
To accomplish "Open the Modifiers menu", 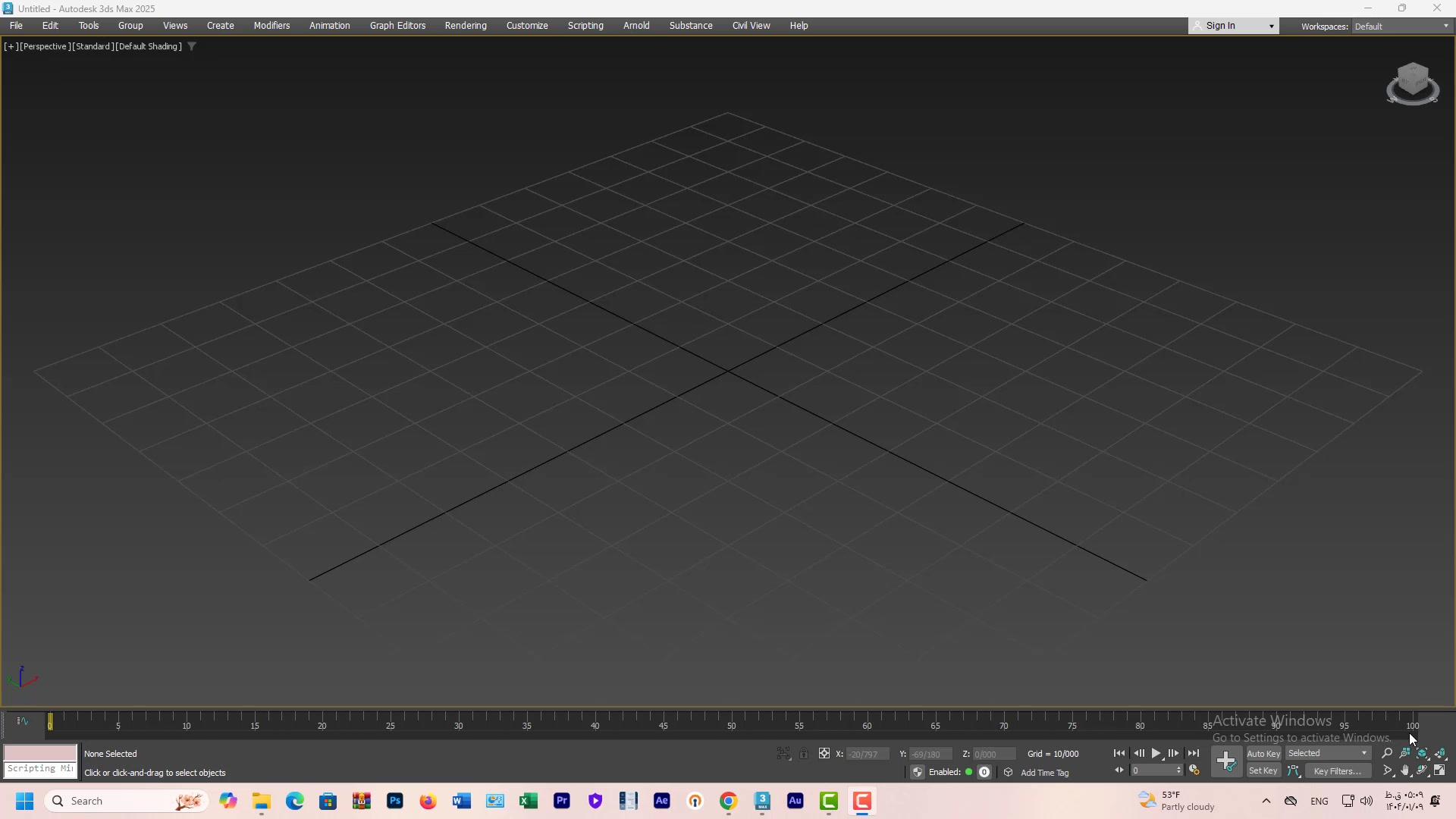I will click(271, 26).
